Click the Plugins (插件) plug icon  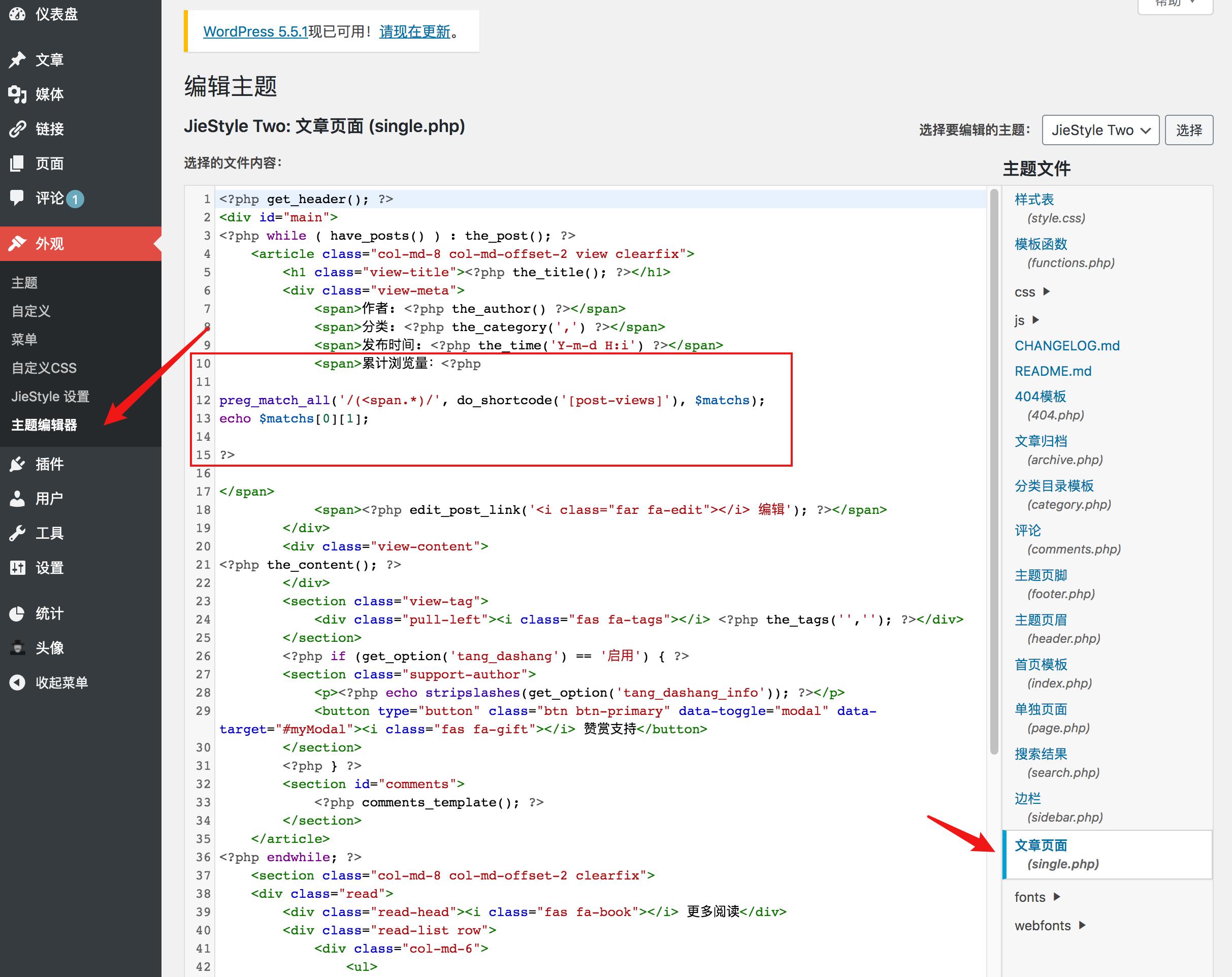tap(17, 464)
